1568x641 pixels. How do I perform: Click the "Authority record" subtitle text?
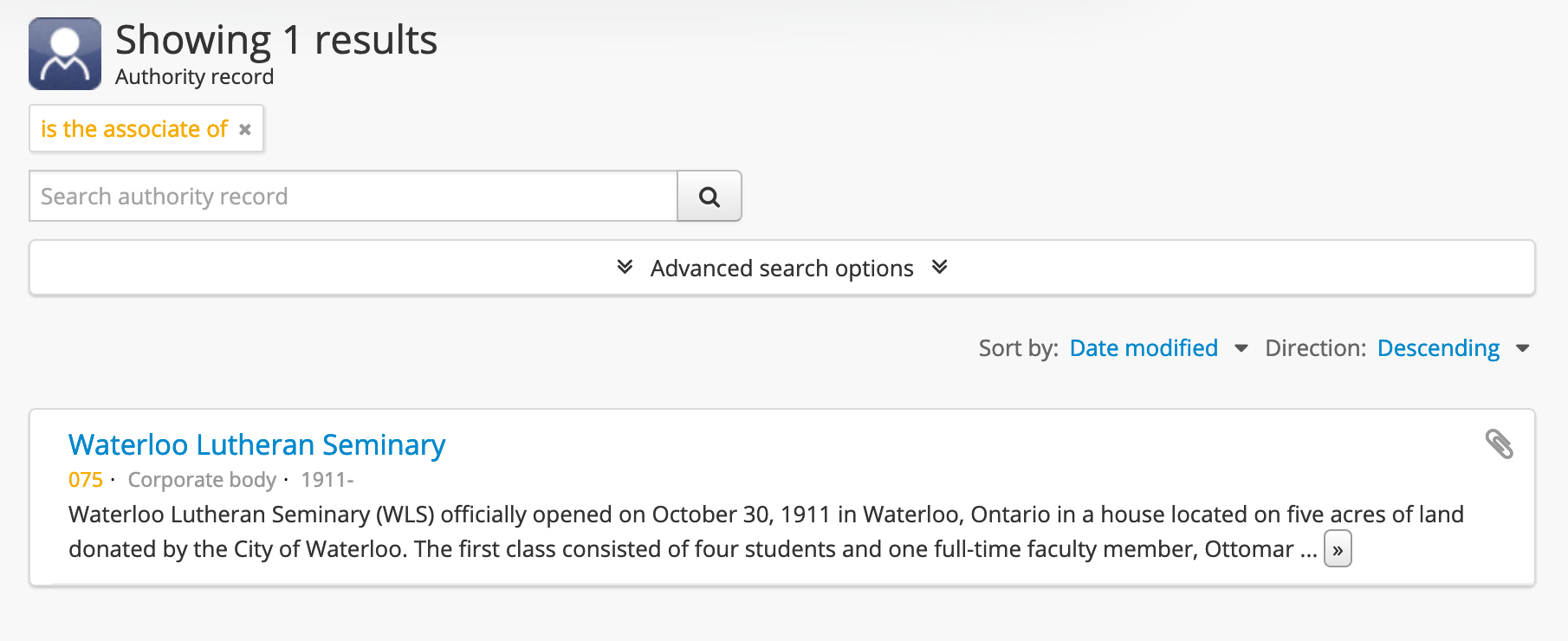coord(194,77)
